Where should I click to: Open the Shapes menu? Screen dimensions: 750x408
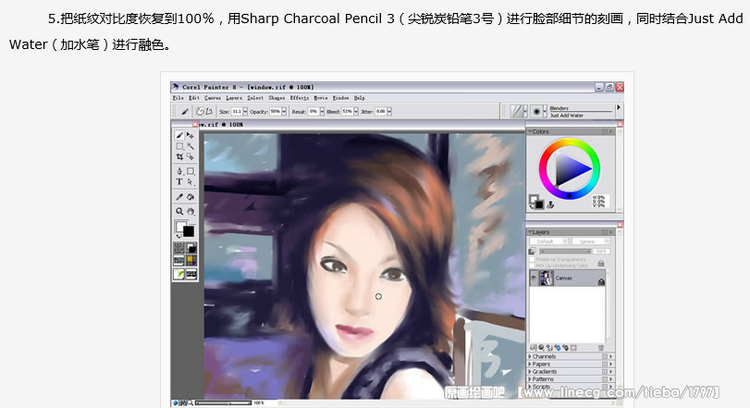tap(276, 98)
